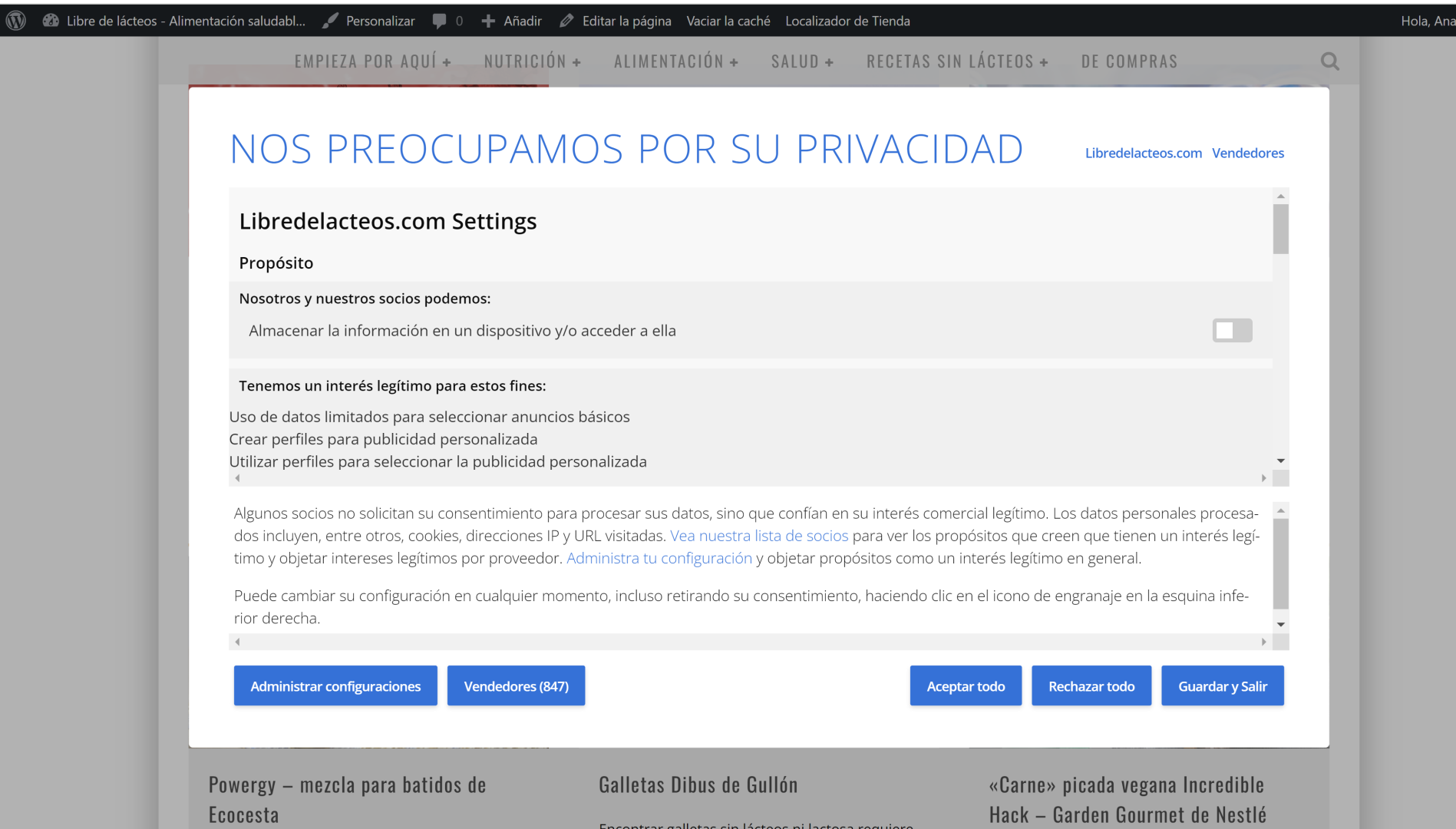
Task: Open the 'Libre de lácteos' site name menu
Action: [186, 21]
